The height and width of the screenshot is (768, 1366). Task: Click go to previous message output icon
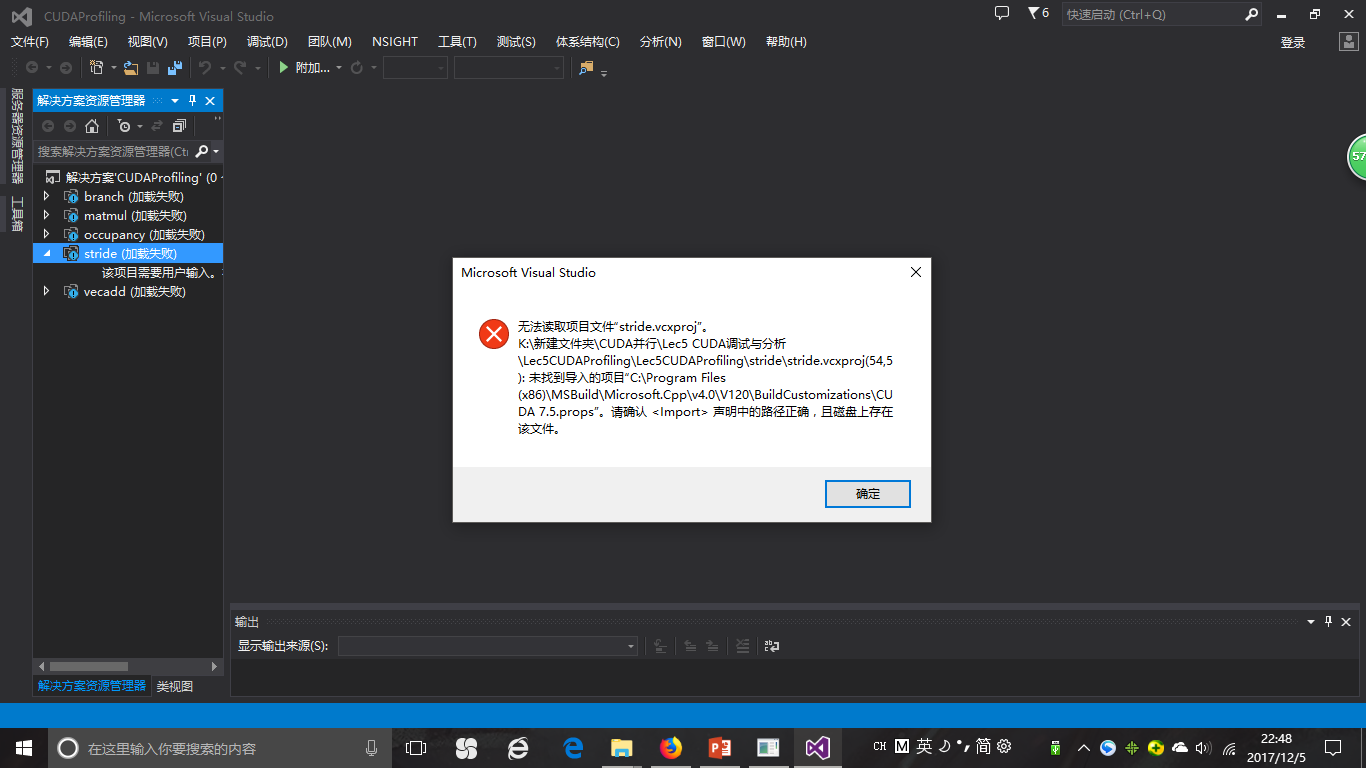(x=690, y=646)
